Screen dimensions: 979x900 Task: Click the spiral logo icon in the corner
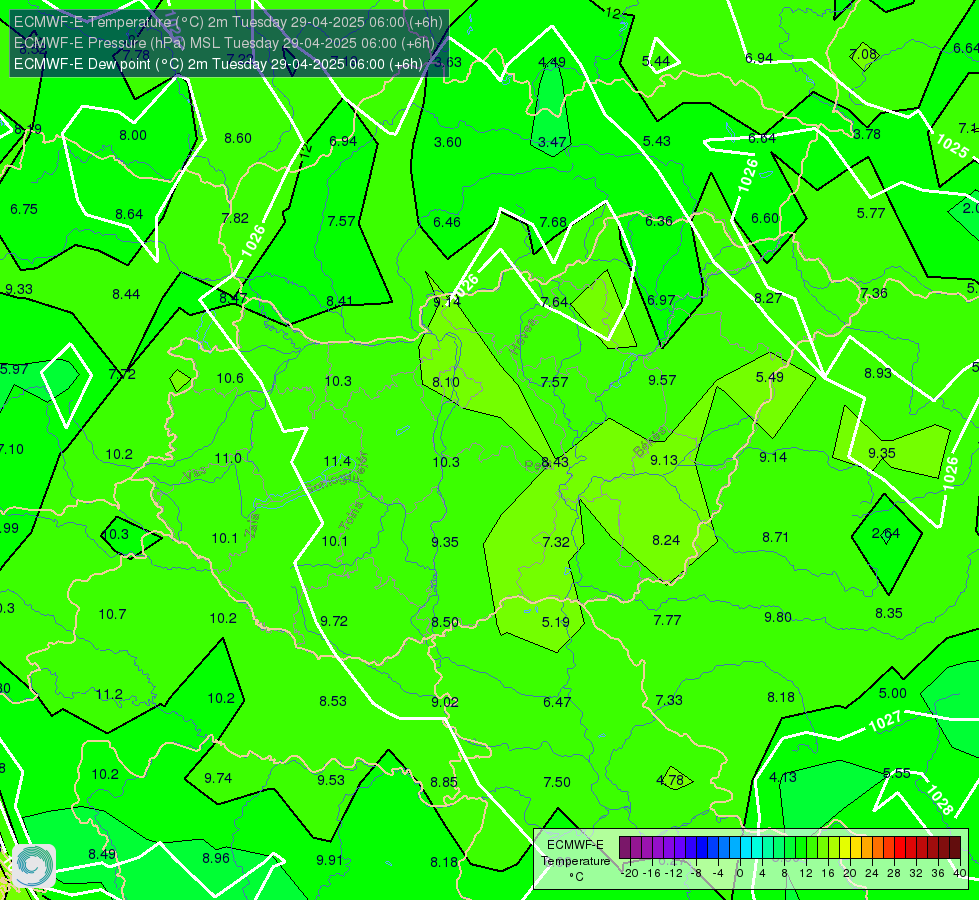click(x=33, y=866)
